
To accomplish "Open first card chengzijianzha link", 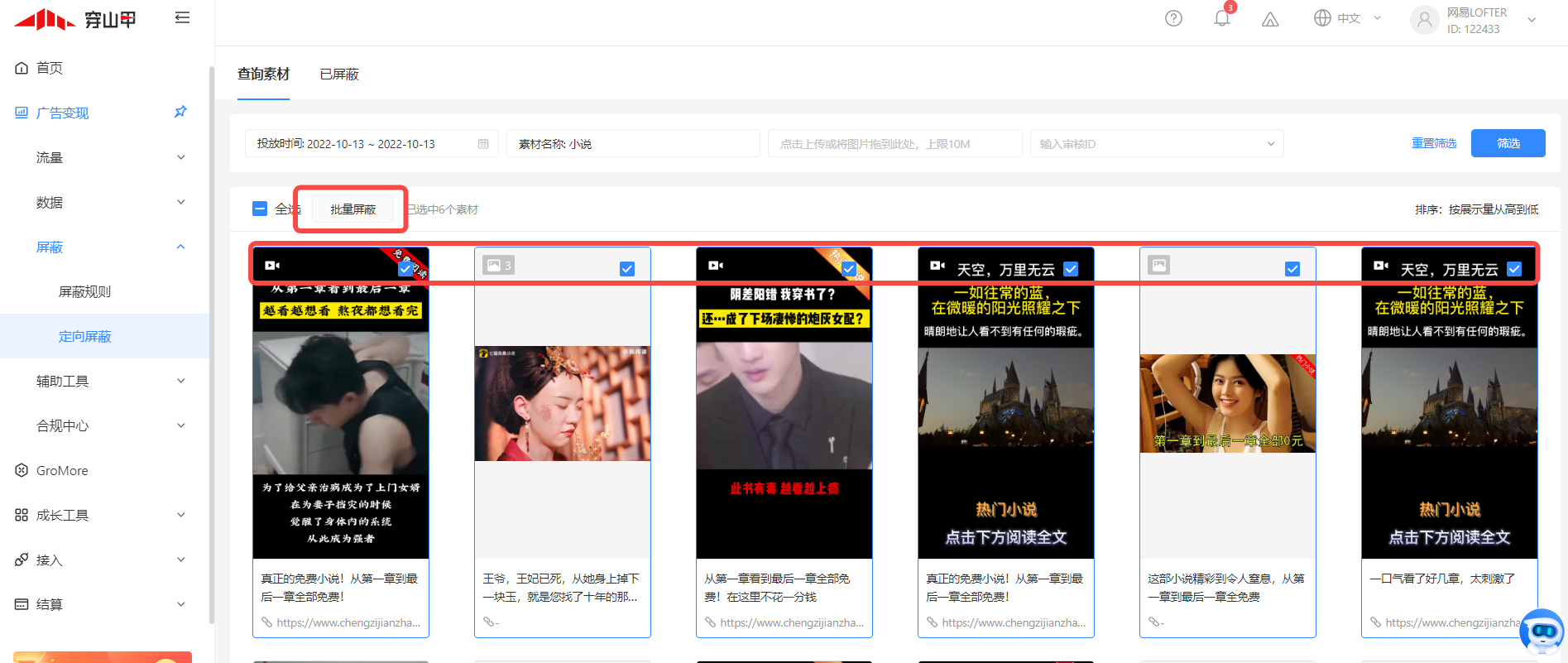I will click(x=348, y=622).
